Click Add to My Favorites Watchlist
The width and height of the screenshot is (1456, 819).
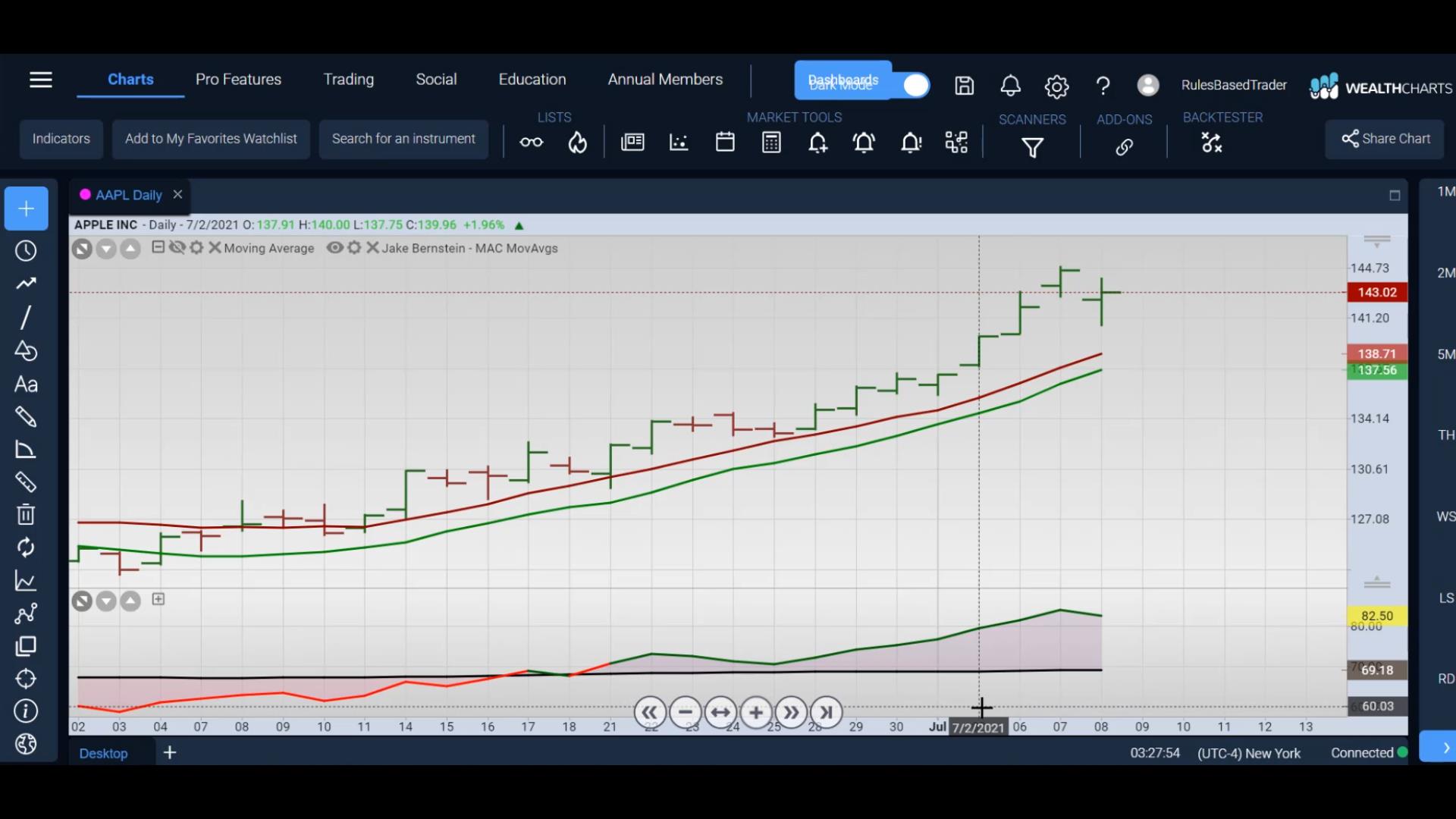point(211,139)
